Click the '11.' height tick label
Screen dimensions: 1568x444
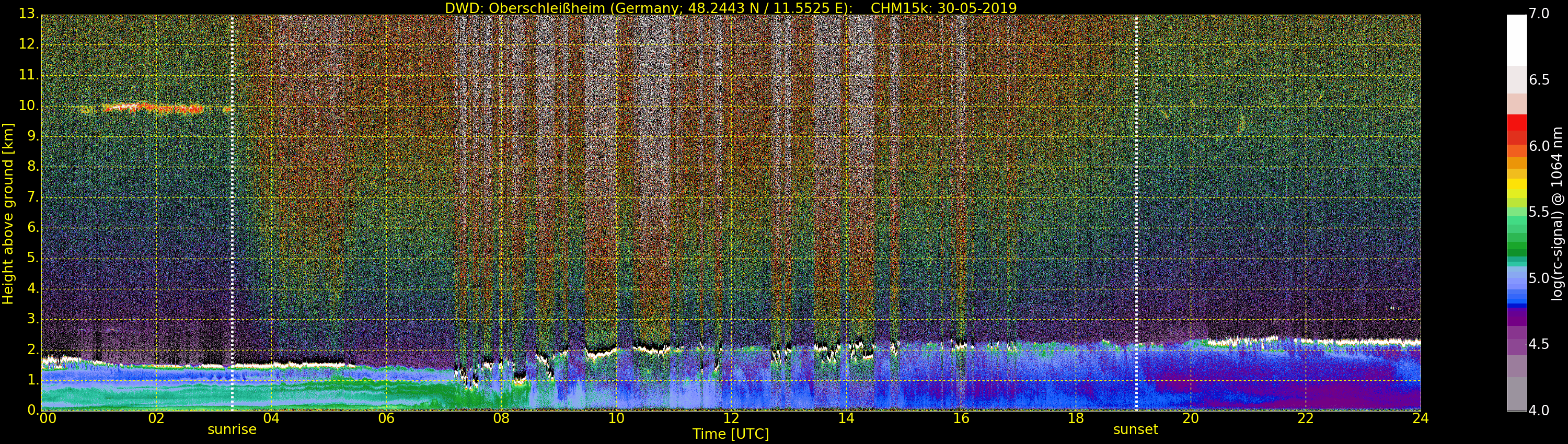click(29, 75)
